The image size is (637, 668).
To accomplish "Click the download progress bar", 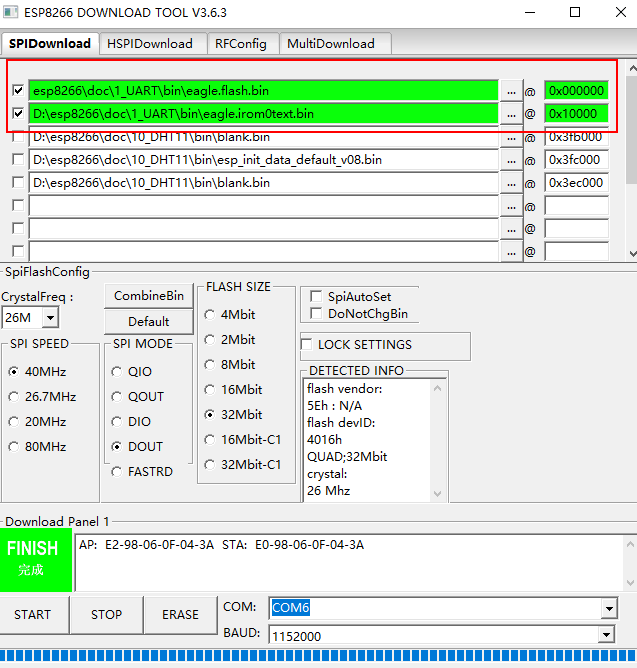I will (318, 656).
